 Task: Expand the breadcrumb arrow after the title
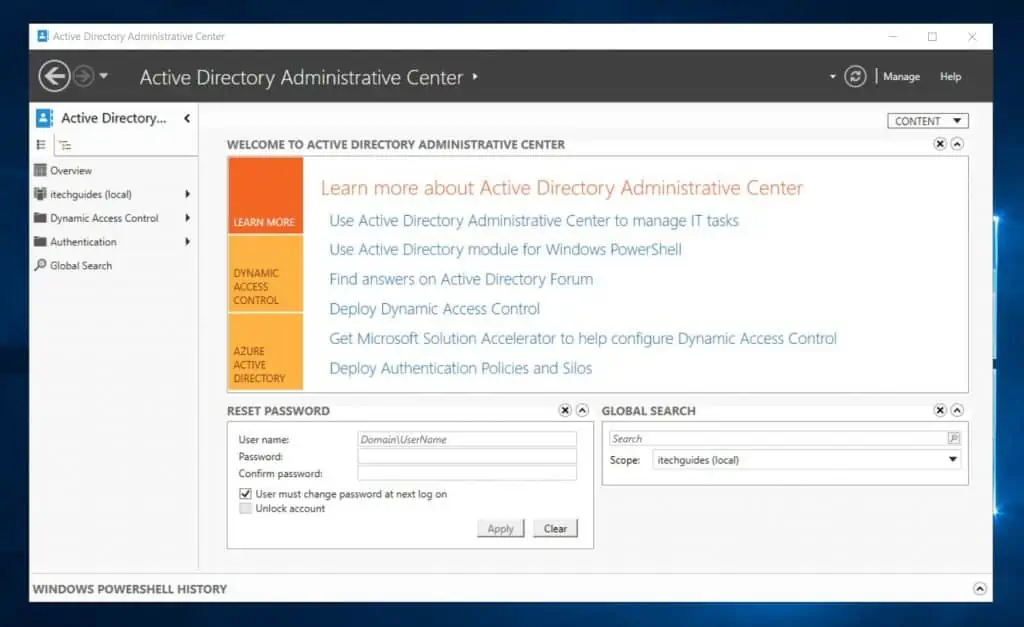click(x=475, y=76)
